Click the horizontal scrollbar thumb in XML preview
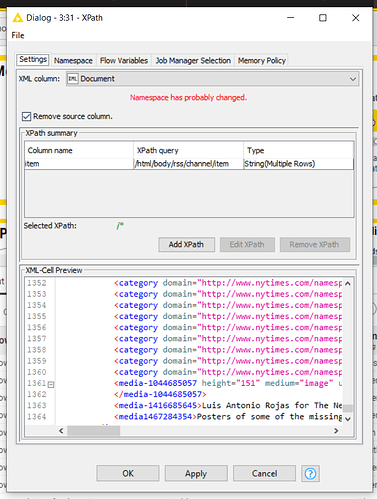The width and height of the screenshot is (377, 499). coord(94,431)
